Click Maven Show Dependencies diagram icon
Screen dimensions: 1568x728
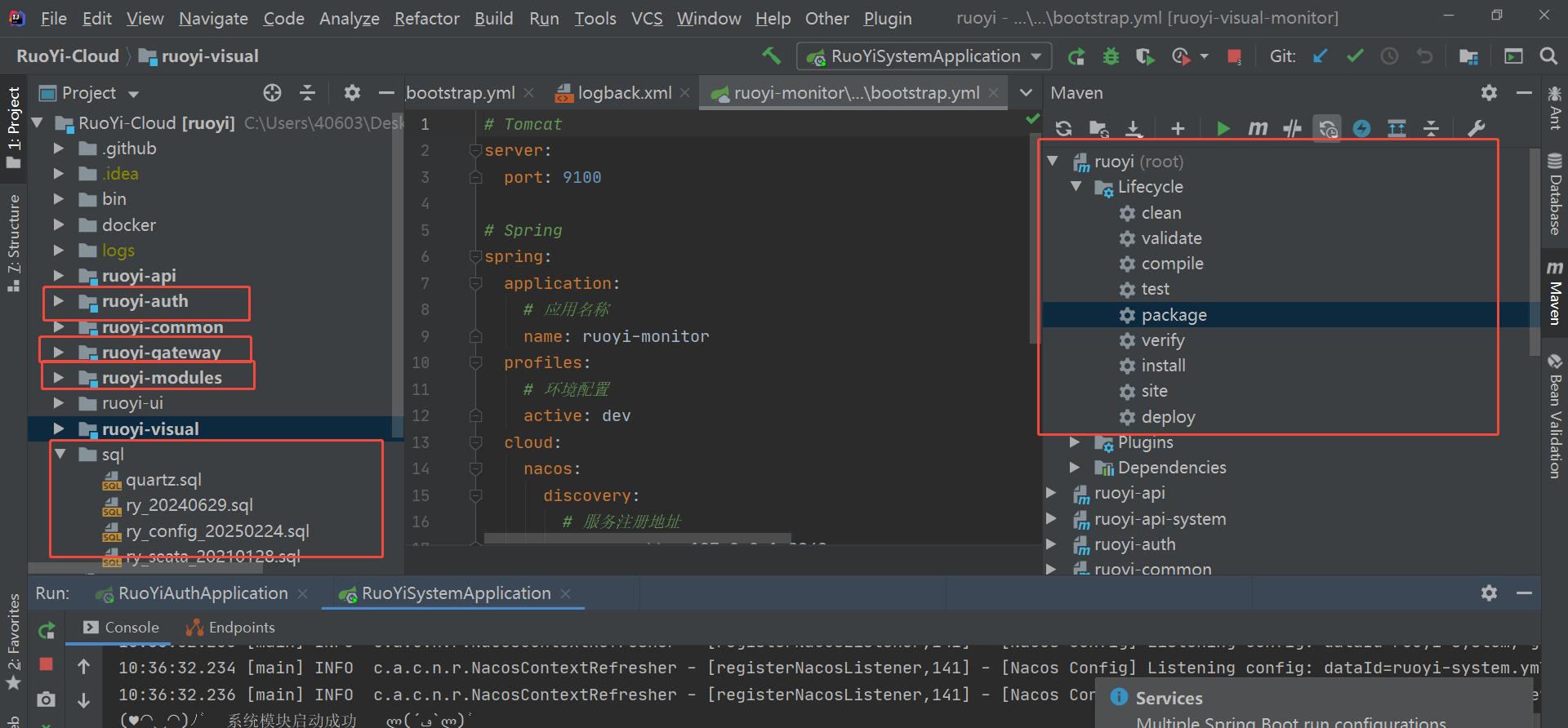pyautogui.click(x=1396, y=128)
